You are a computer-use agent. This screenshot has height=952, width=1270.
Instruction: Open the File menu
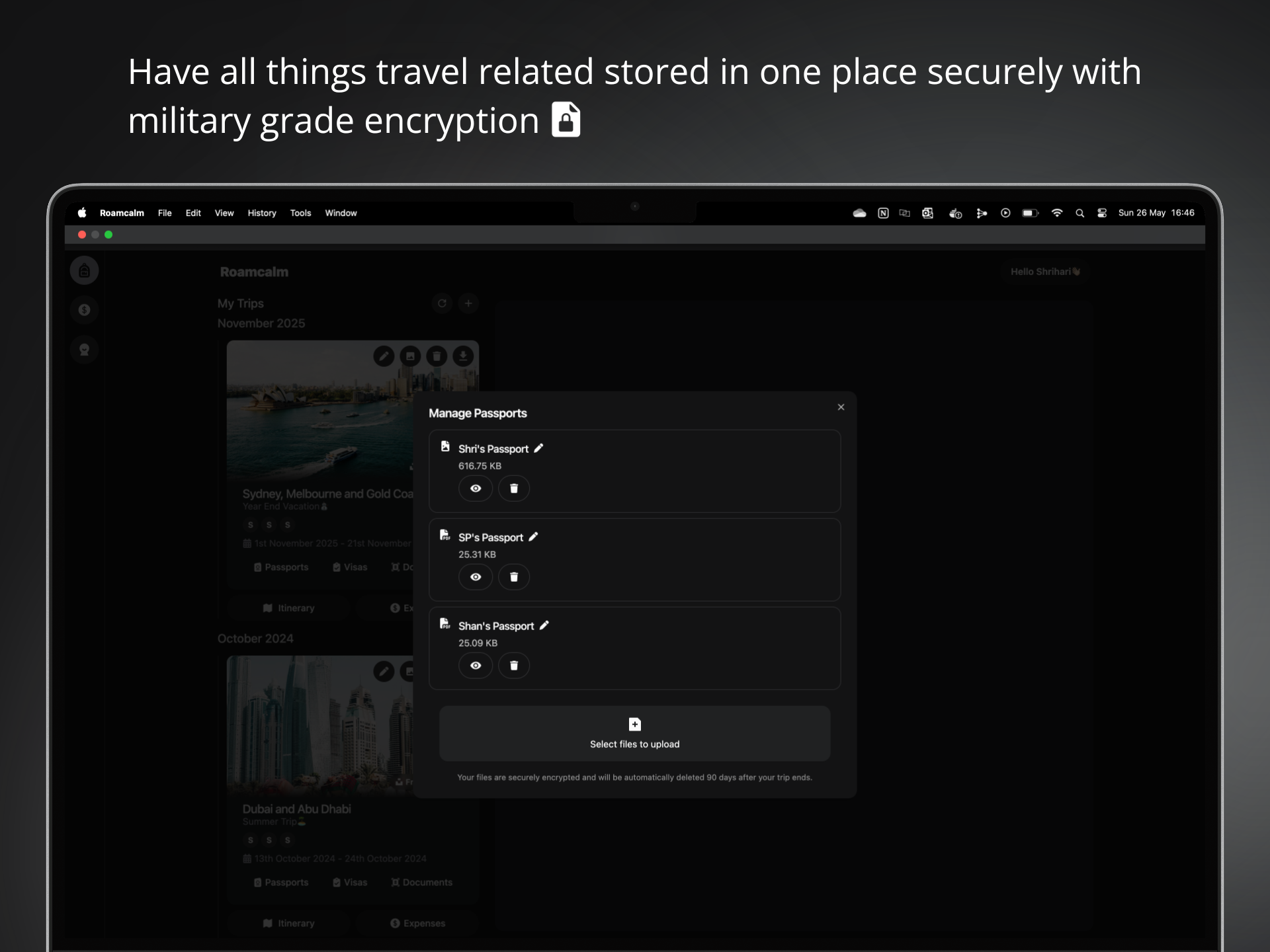[x=165, y=213]
